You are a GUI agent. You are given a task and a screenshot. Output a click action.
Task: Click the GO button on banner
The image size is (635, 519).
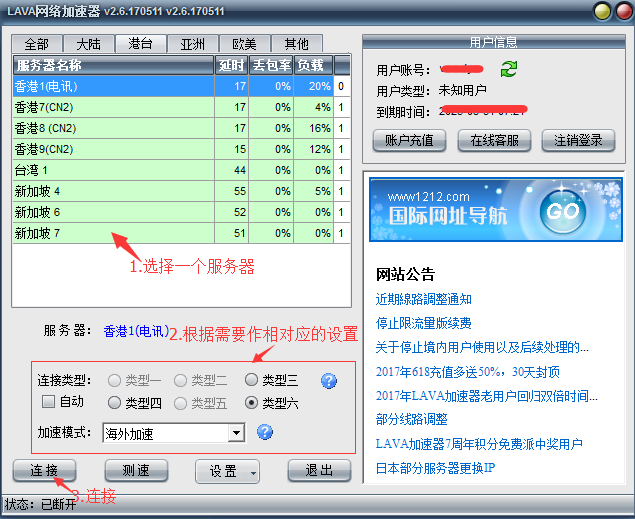563,211
